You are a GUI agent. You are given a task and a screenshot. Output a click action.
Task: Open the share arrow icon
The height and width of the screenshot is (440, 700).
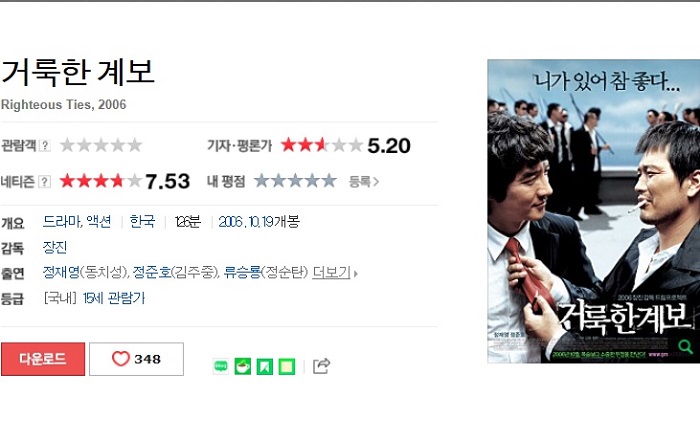321,366
